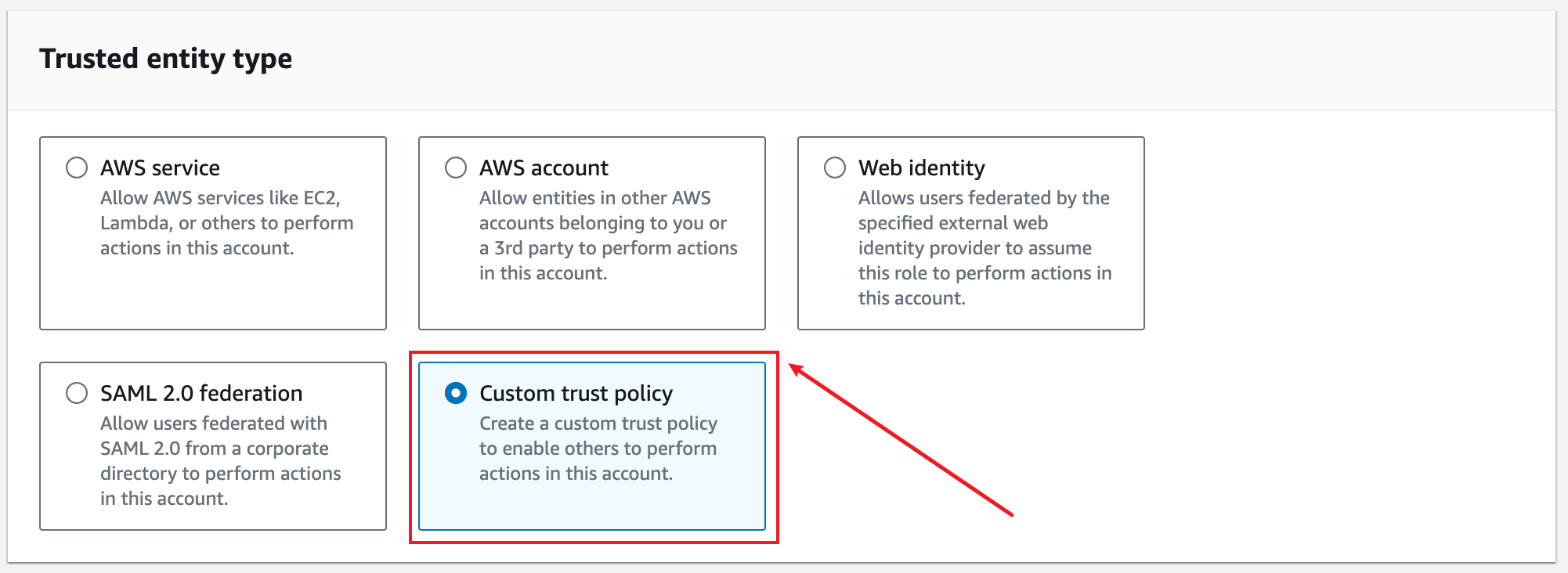Click blank space below AWS service description
This screenshot has height=573, width=1568.
click(213, 294)
